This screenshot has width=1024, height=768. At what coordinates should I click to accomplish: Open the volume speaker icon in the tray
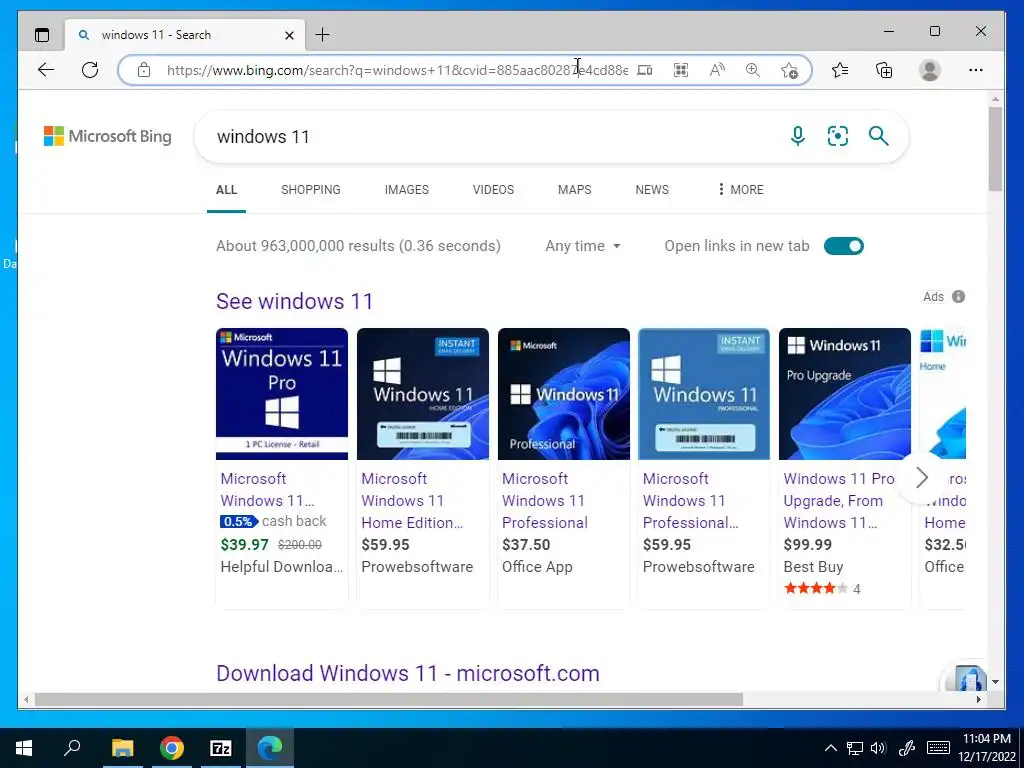click(878, 748)
